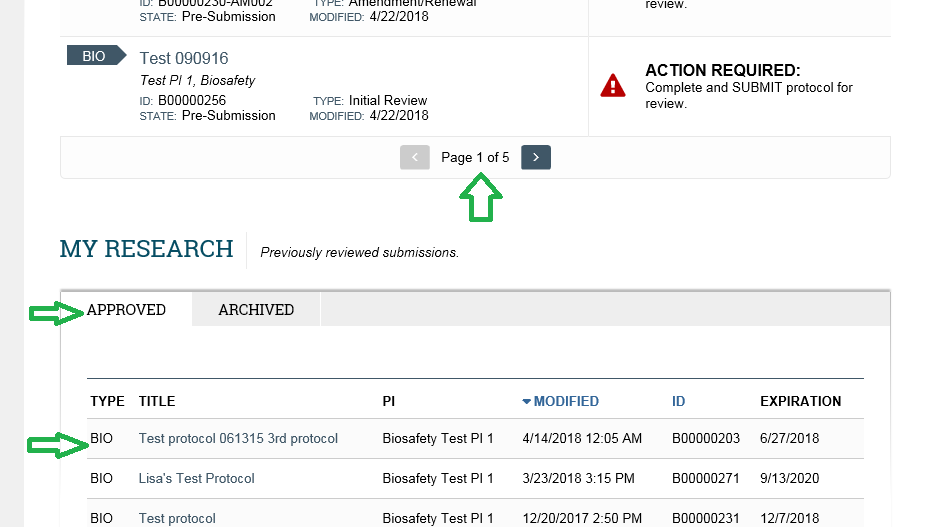Click green arrow beside first BIO row
Image resolution: width=925 pixels, height=527 pixels.
click(57, 445)
